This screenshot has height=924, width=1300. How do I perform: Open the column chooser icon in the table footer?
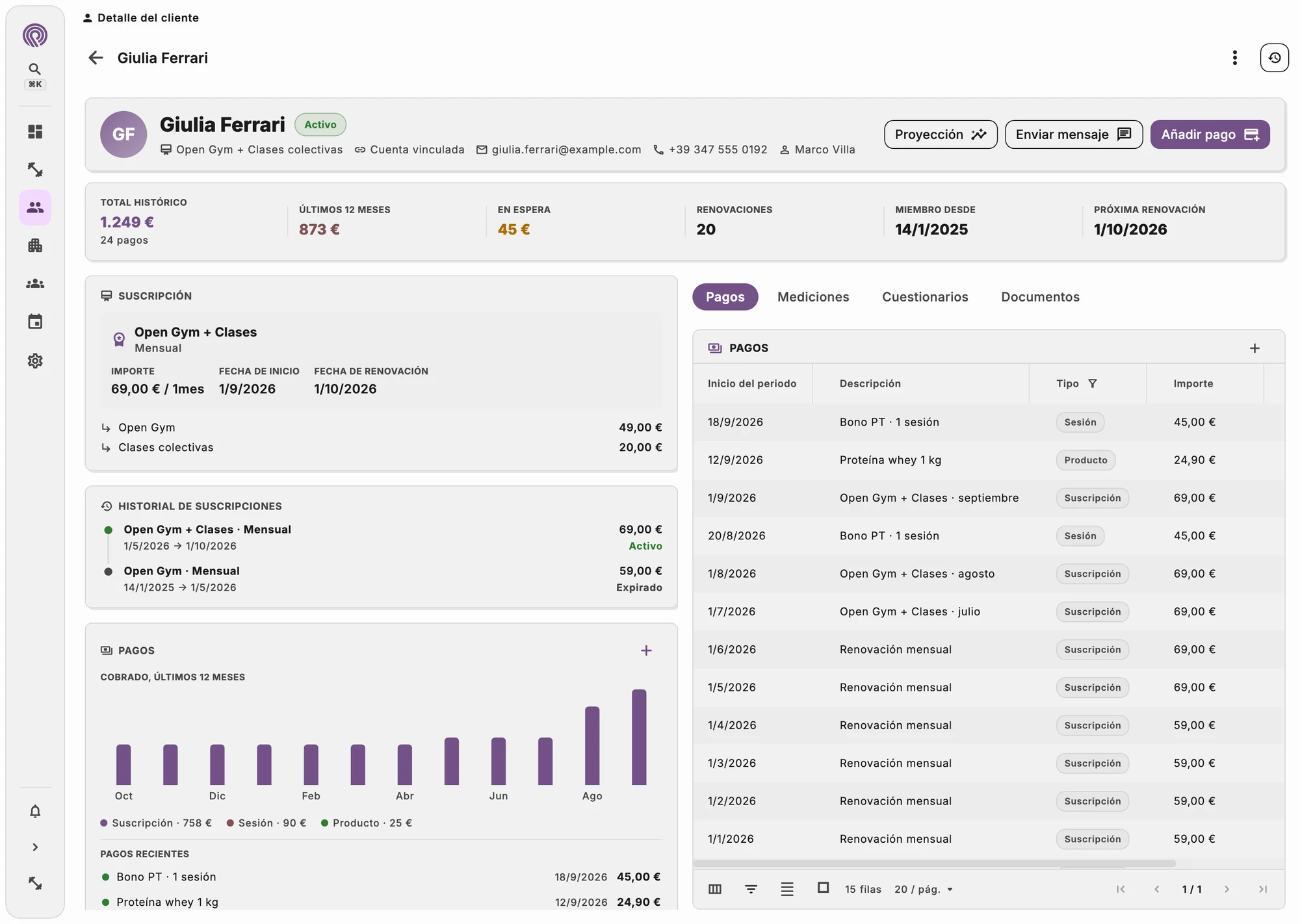(715, 889)
